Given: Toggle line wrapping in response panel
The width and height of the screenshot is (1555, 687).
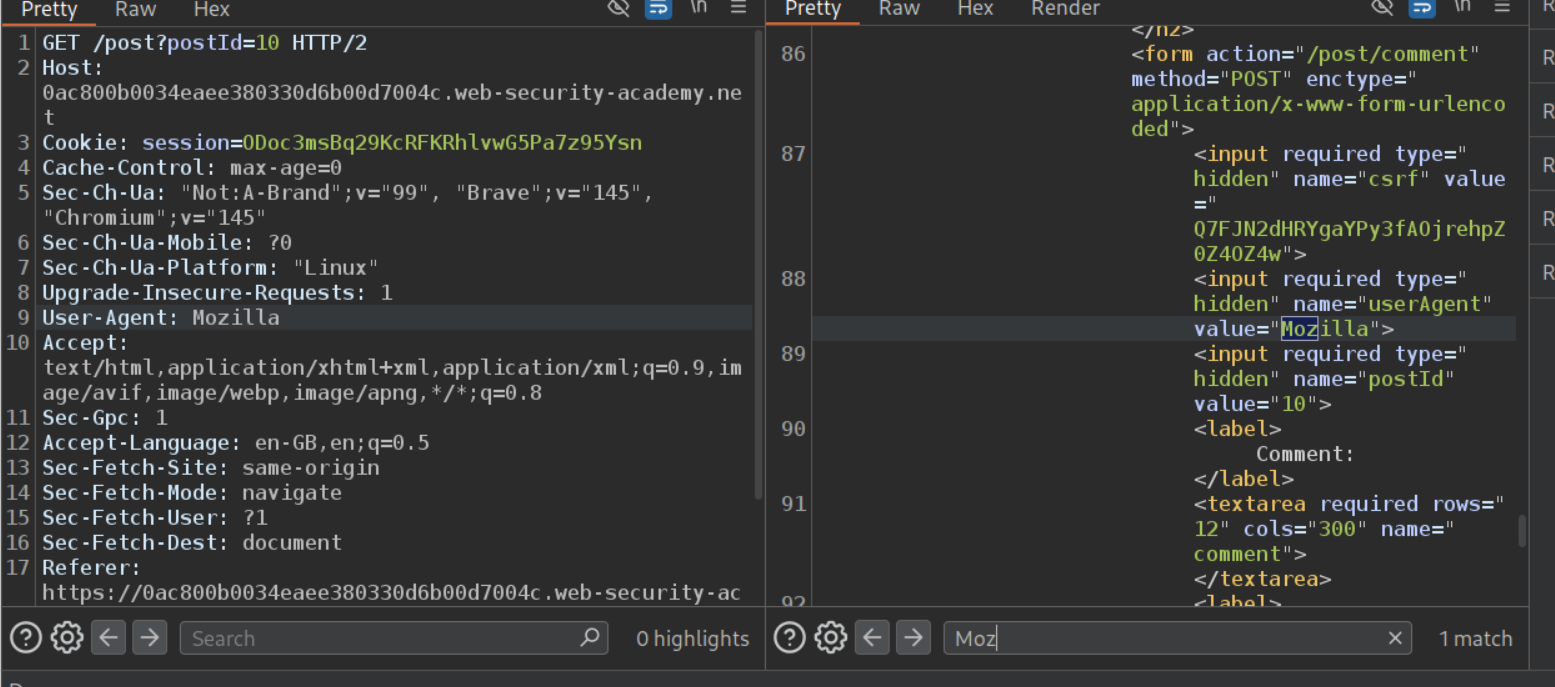Looking at the screenshot, I should pyautogui.click(x=1422, y=8).
